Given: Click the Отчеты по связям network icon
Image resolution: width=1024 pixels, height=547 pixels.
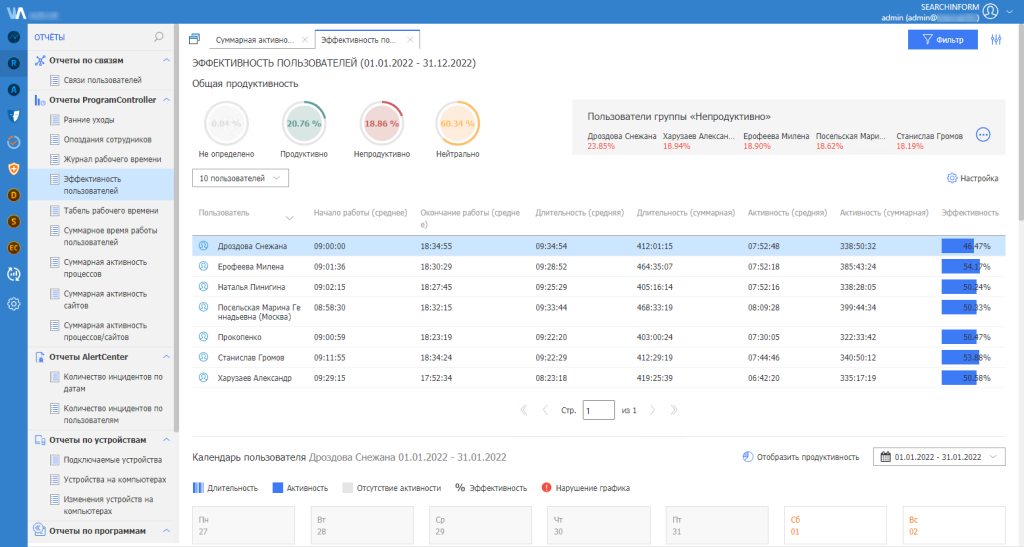Looking at the screenshot, I should point(40,61).
